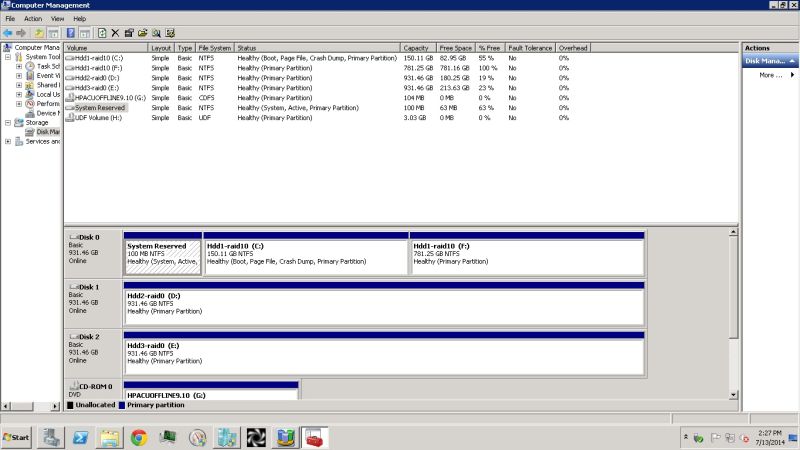Sort by the Fault Tolerance column header
800x450 pixels.
[x=530, y=48]
